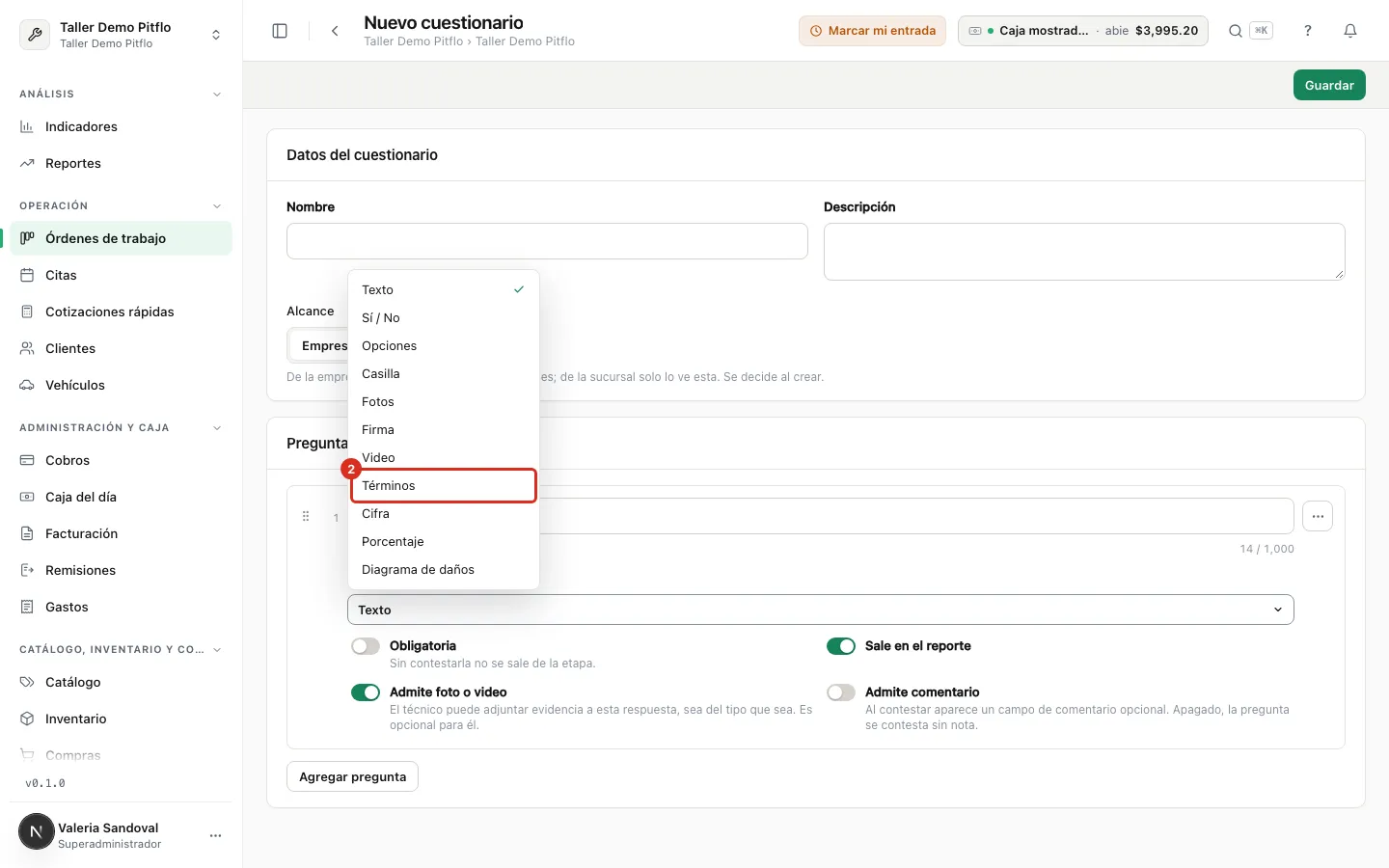Open user menu dots beside Valeria Sandoval
Screen dimensions: 1389x868
tap(215, 835)
